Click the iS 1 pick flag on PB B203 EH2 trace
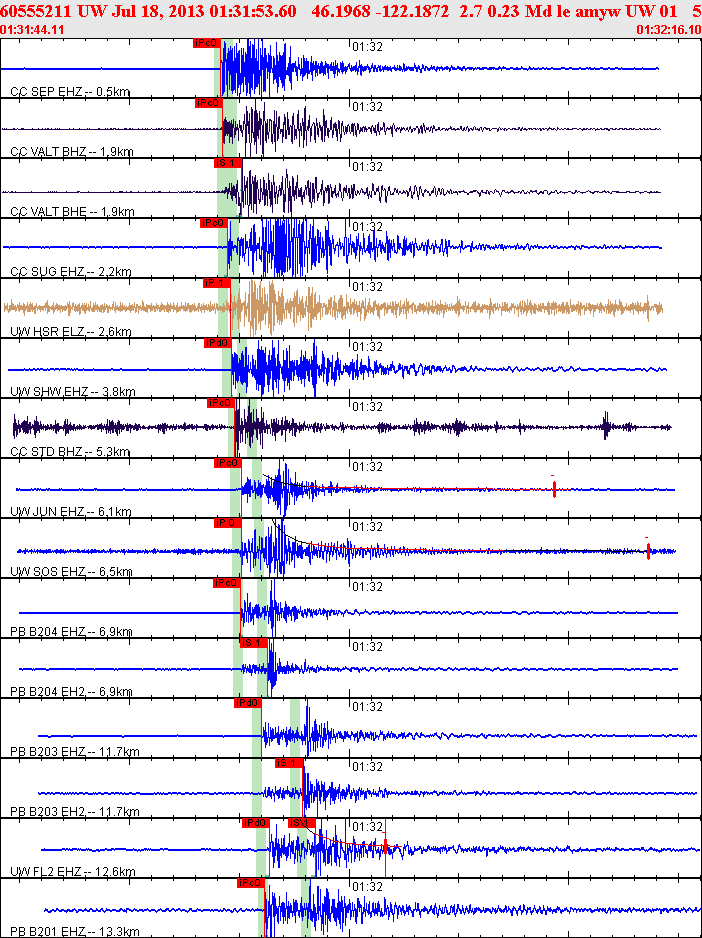This screenshot has width=702, height=938. pyautogui.click(x=289, y=763)
